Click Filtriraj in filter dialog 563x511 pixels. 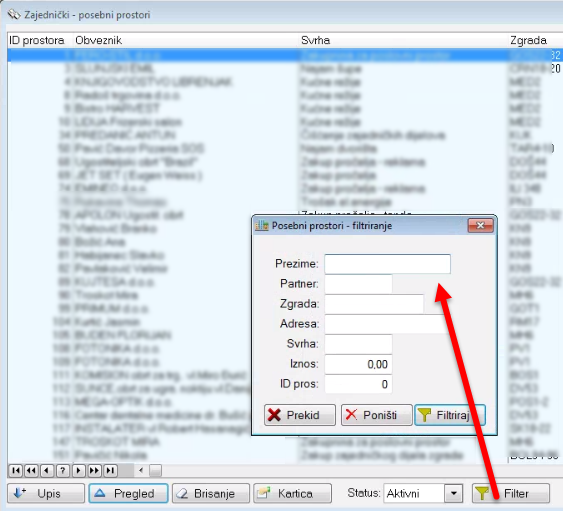(x=450, y=415)
